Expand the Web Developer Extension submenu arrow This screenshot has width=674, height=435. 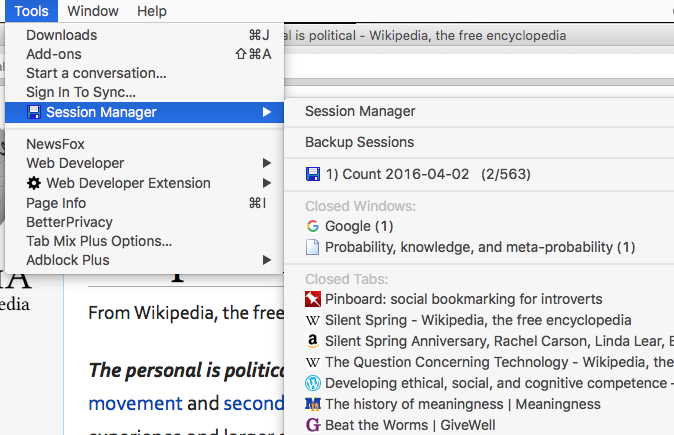[x=267, y=183]
